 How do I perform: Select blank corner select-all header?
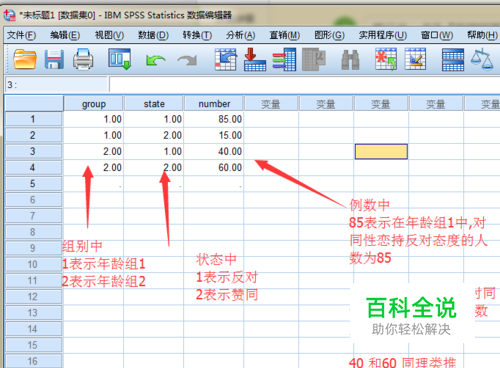coord(34,103)
